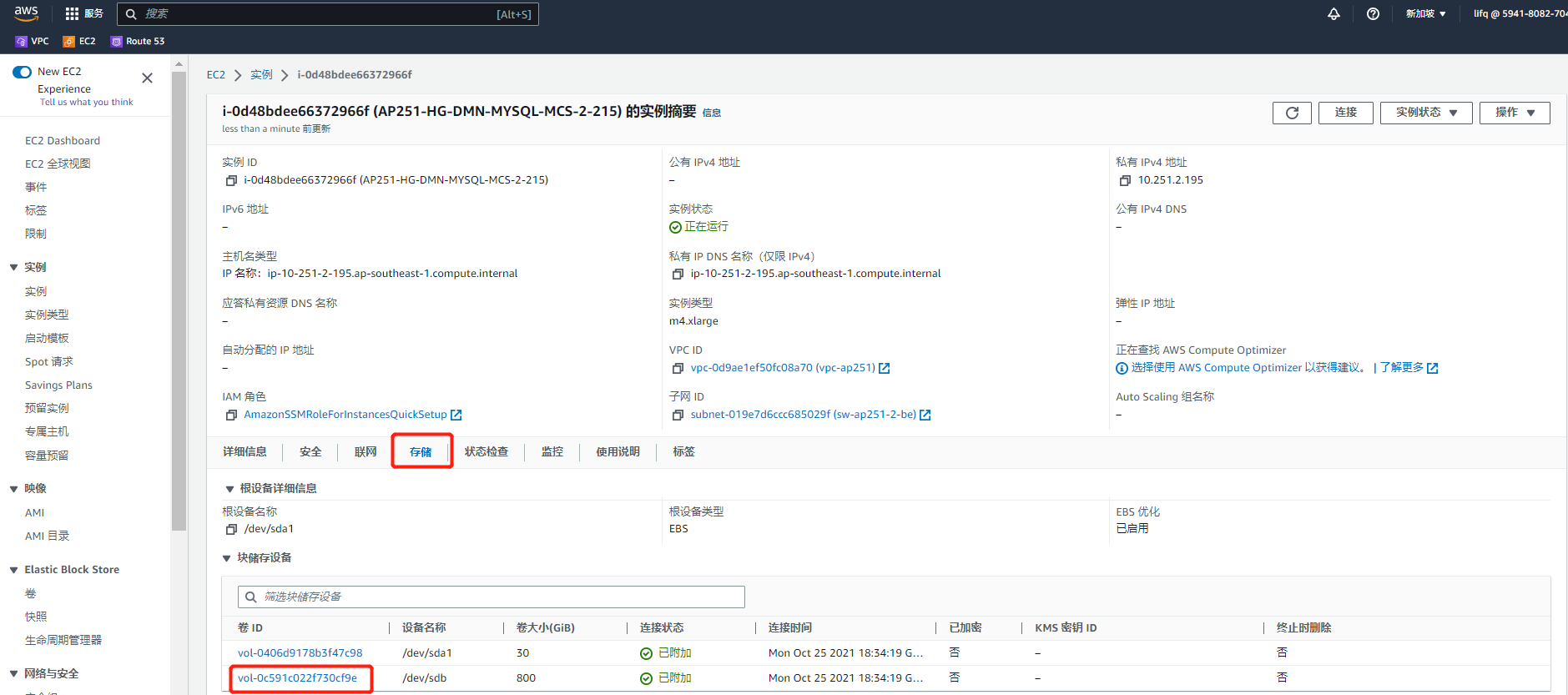Screen dimensions: 1568x695
Task: Open subnet external link icon
Action: point(925,415)
